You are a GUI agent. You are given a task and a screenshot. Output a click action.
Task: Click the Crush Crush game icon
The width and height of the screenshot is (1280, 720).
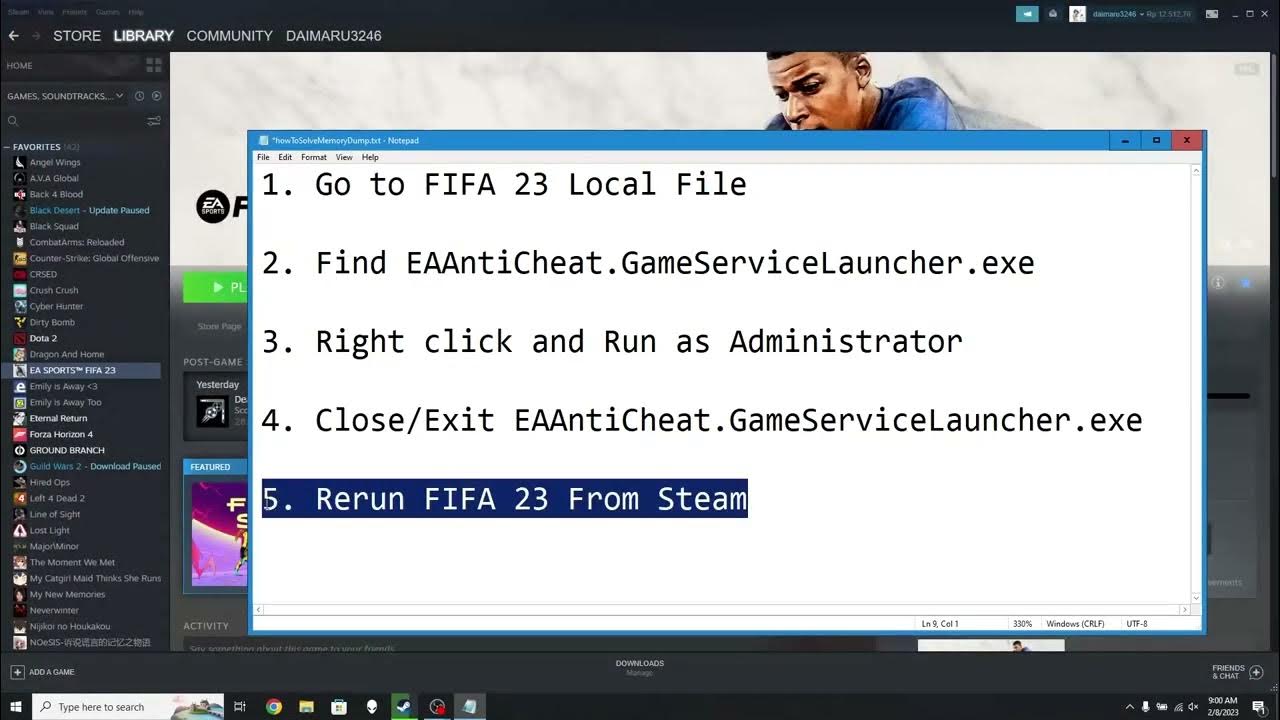(x=20, y=290)
